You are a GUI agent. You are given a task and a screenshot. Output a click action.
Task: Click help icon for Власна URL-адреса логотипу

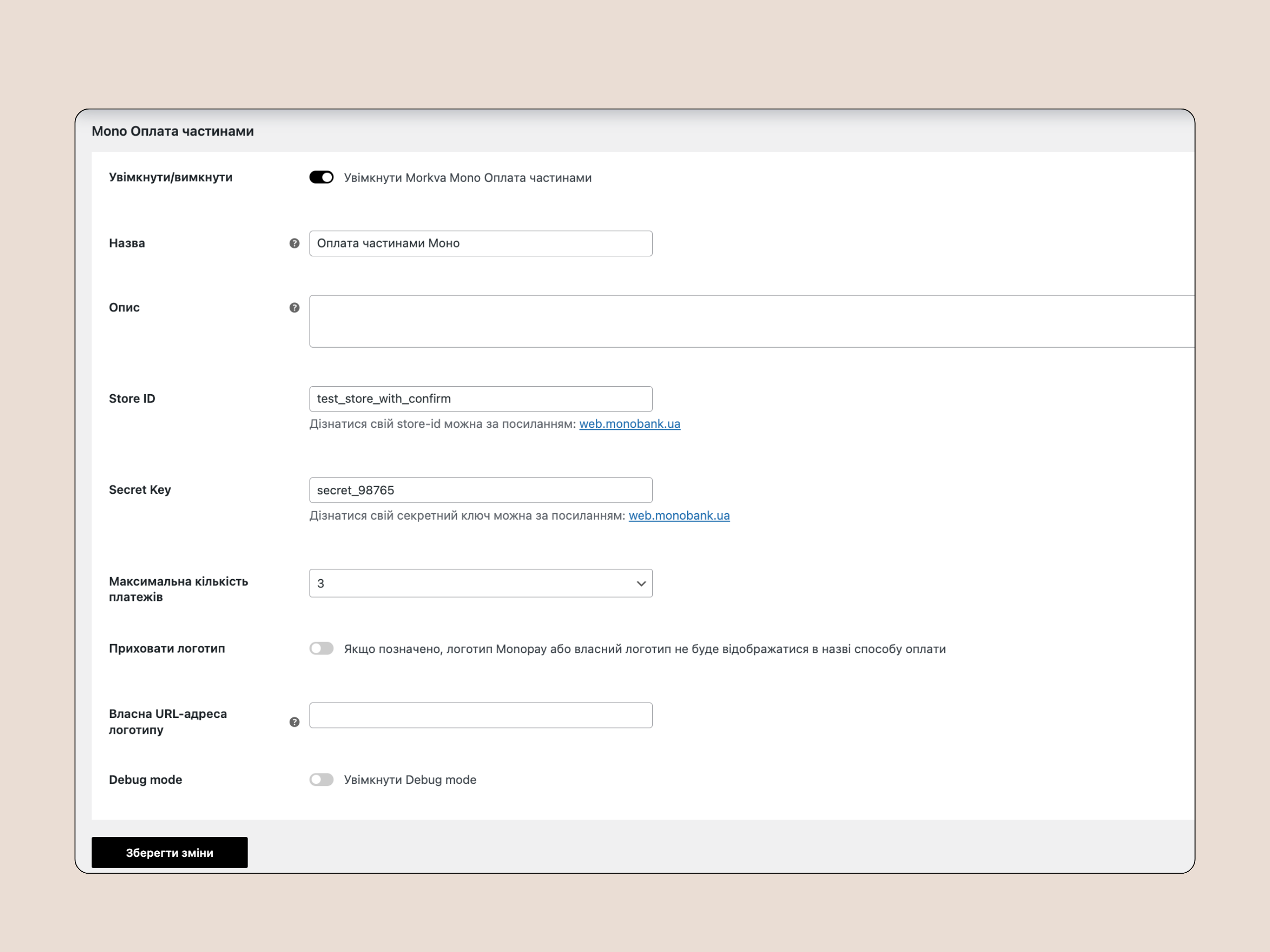[295, 722]
